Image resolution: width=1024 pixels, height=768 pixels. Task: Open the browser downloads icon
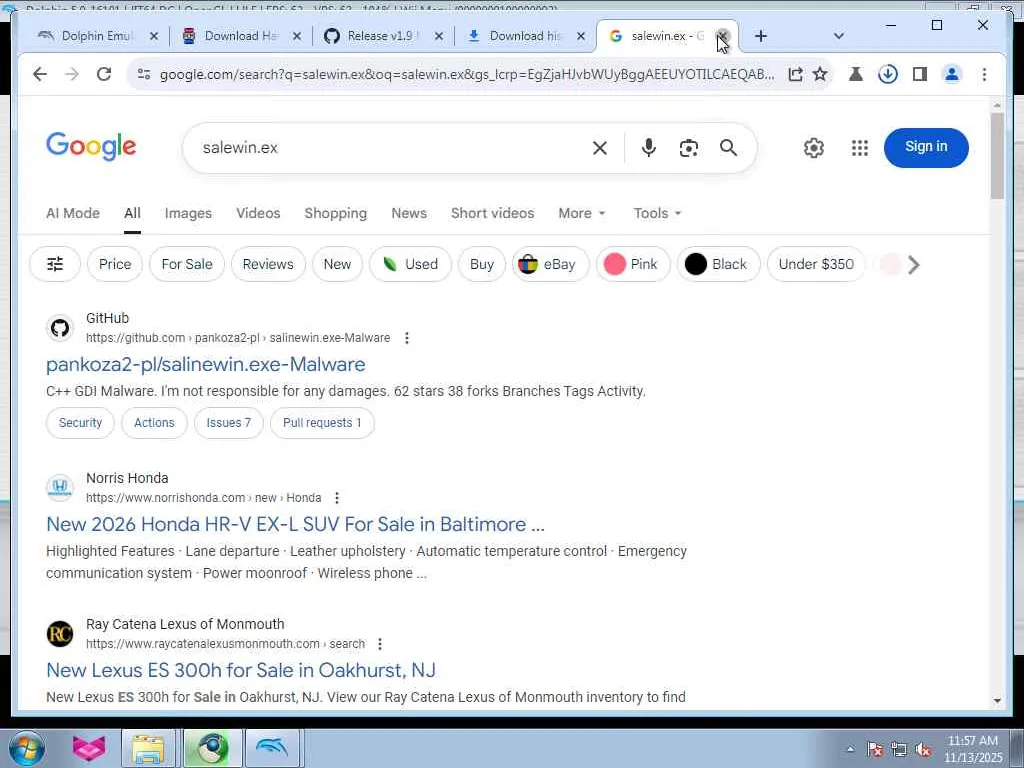[888, 74]
